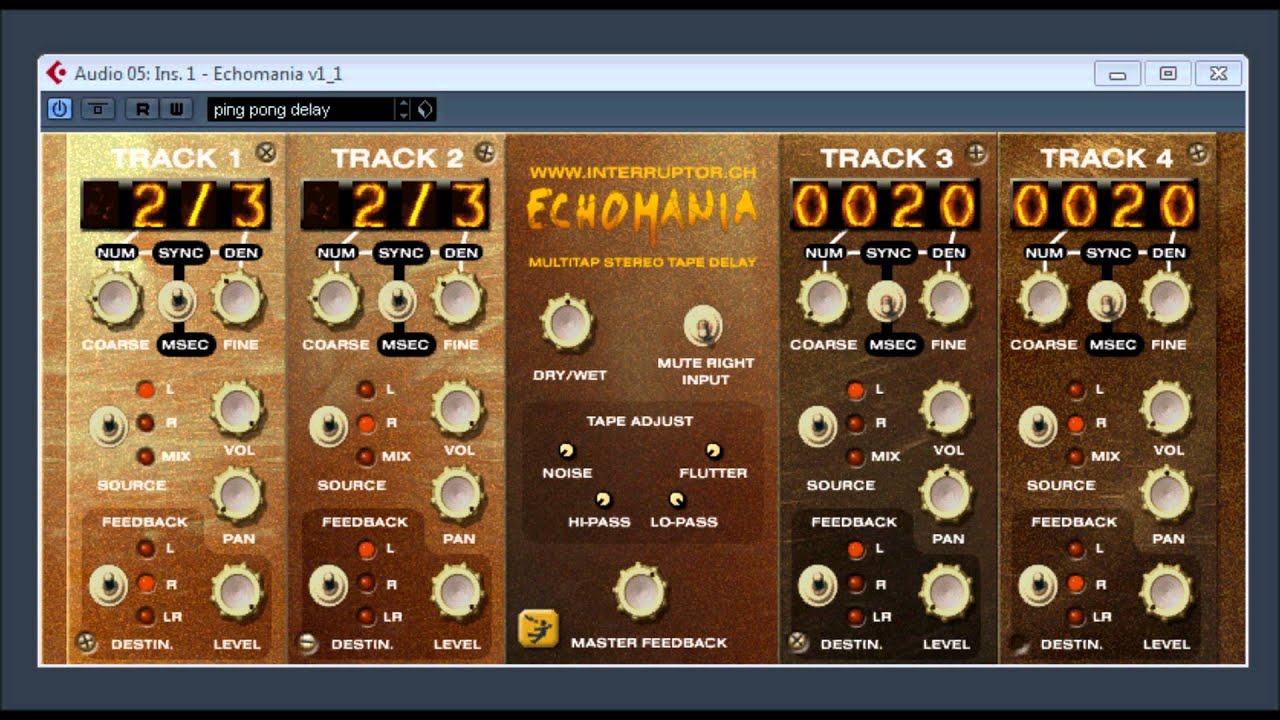Open the www.interruptor.ch link

tap(642, 172)
